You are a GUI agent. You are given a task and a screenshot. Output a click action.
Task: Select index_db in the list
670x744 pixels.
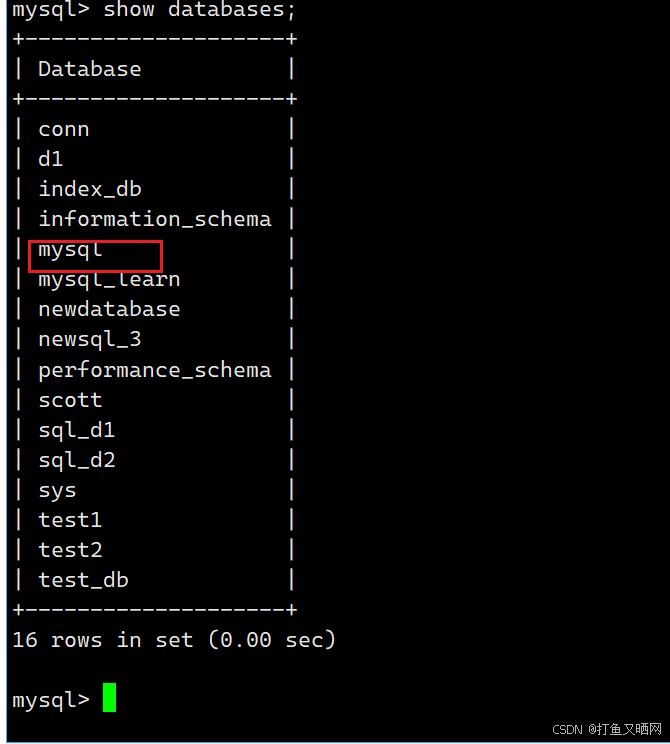coord(90,189)
